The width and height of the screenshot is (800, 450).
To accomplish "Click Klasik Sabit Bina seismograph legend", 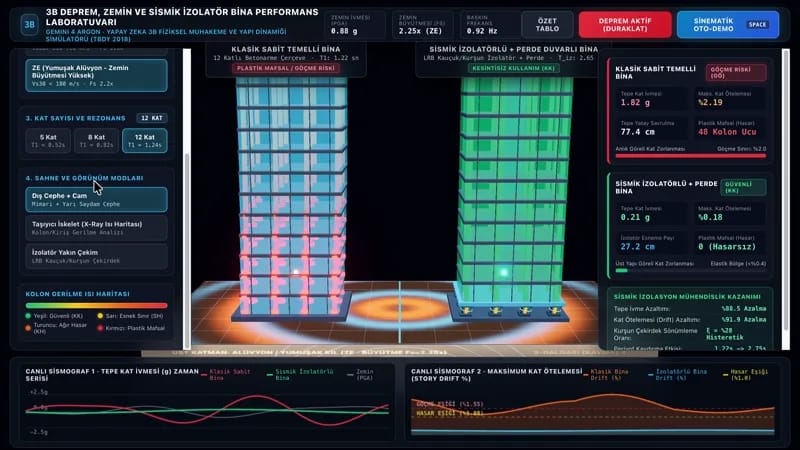I will 227,375.
